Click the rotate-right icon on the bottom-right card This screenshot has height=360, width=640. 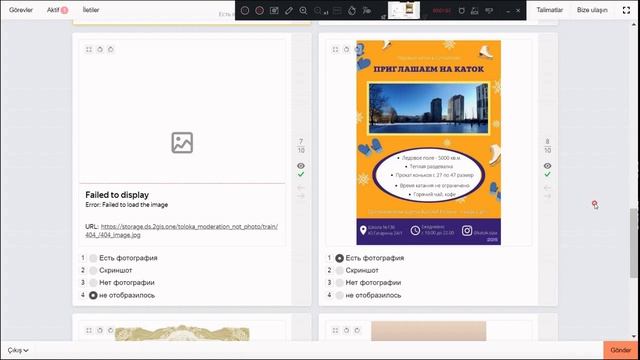(x=357, y=330)
